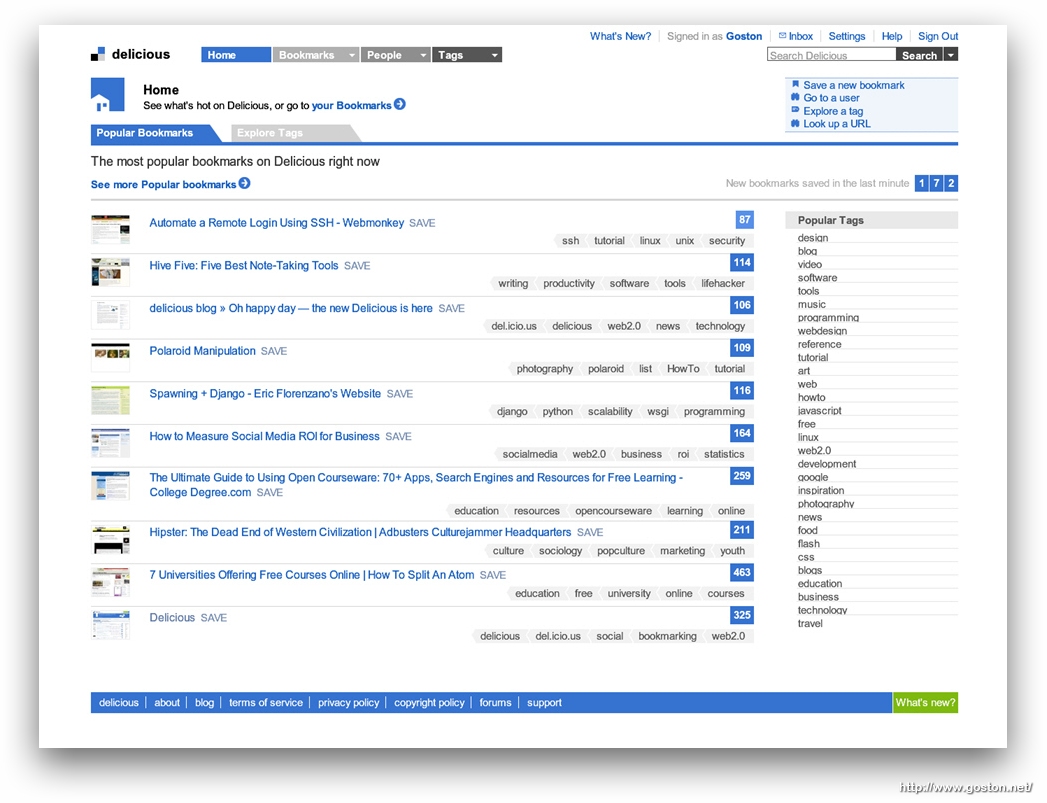This screenshot has width=1047, height=803.
Task: Expand the People menu dropdown arrow
Action: (423, 55)
